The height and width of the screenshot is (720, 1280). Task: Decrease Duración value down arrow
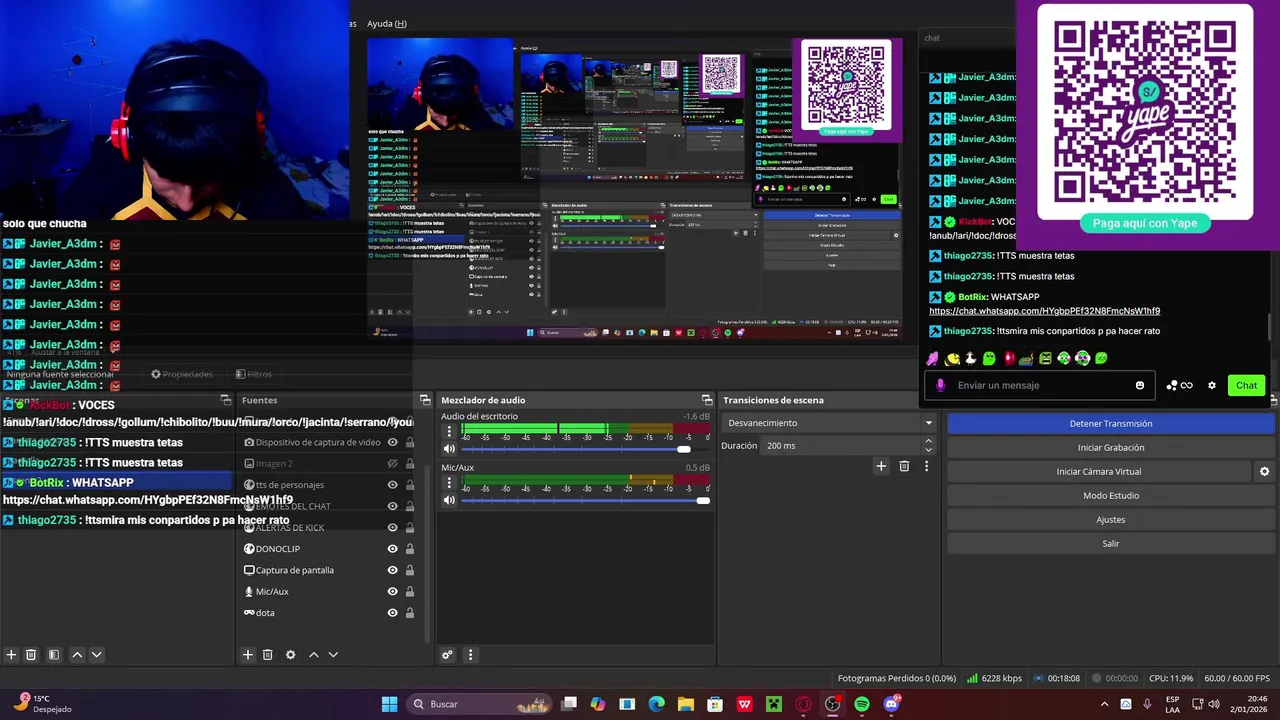928,450
